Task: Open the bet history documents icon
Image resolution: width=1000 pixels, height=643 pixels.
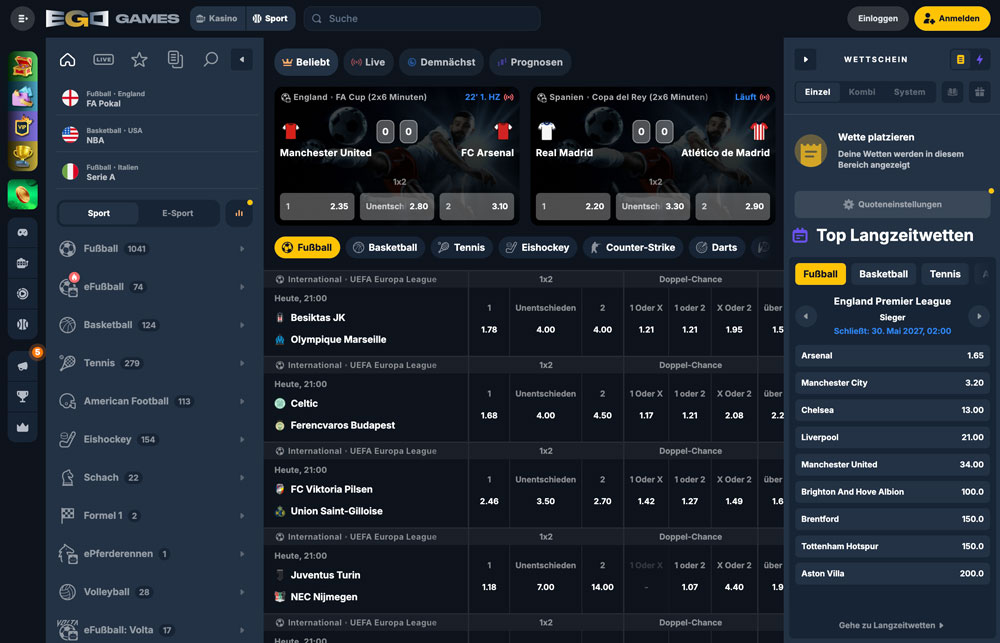Action: pos(175,59)
